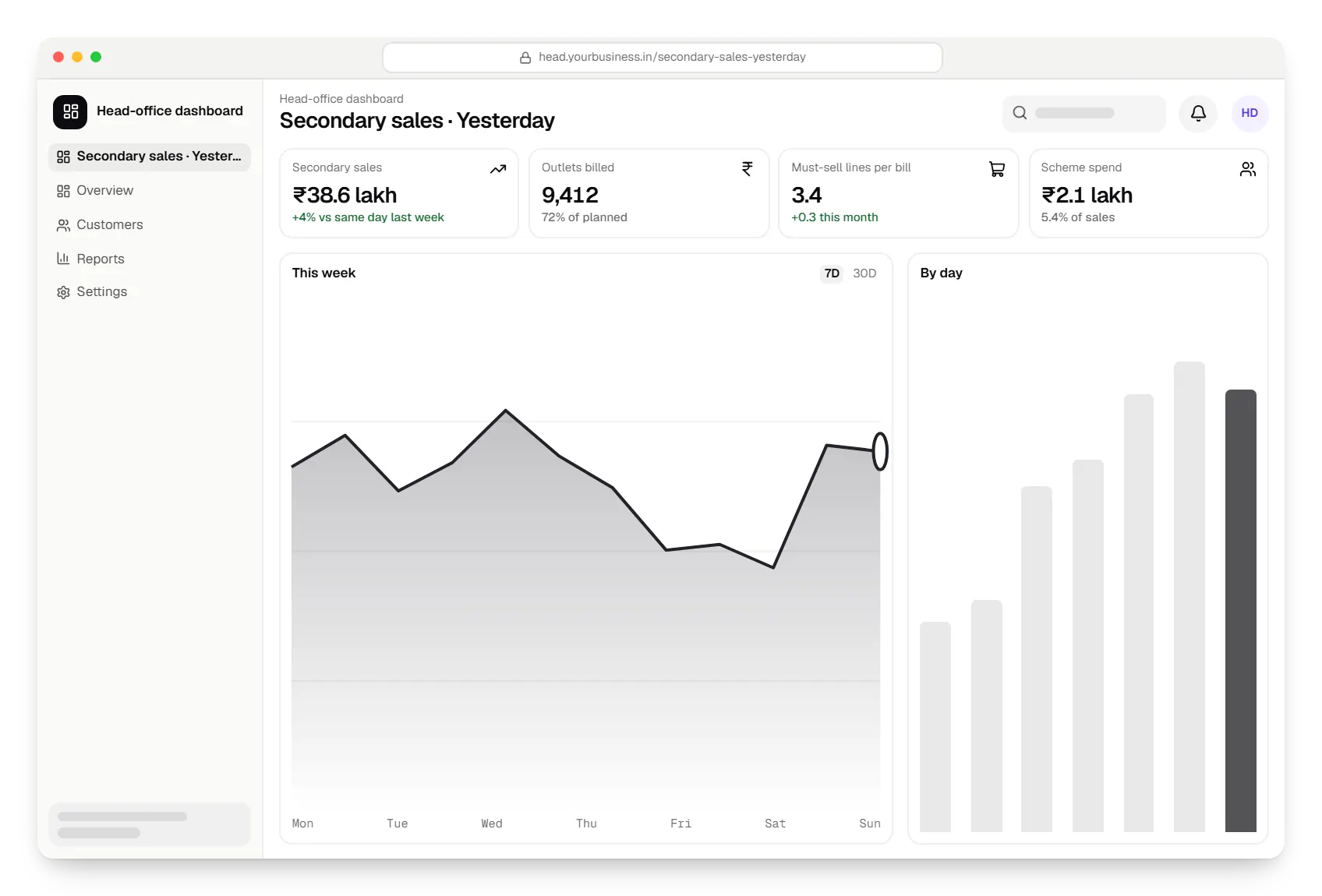Click the 'Wed' axis label
This screenshot has height=896, width=1322.
point(492,824)
